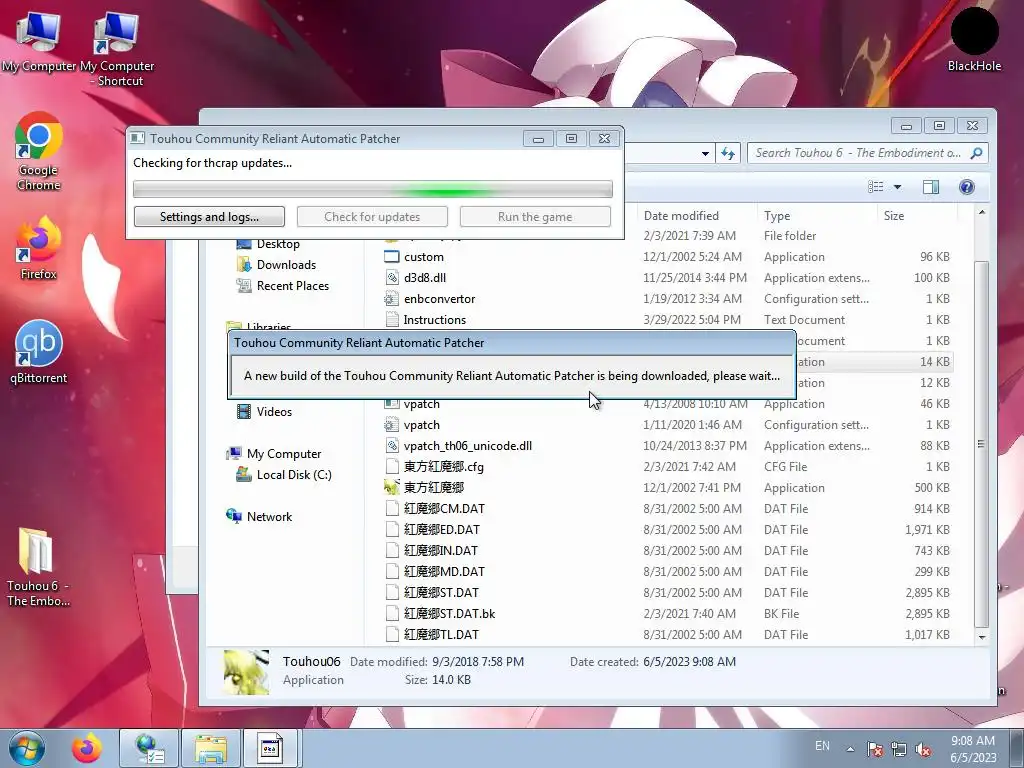The width and height of the screenshot is (1024, 768).
Task: Launch Google Chrome from the desktop
Action: [x=39, y=152]
